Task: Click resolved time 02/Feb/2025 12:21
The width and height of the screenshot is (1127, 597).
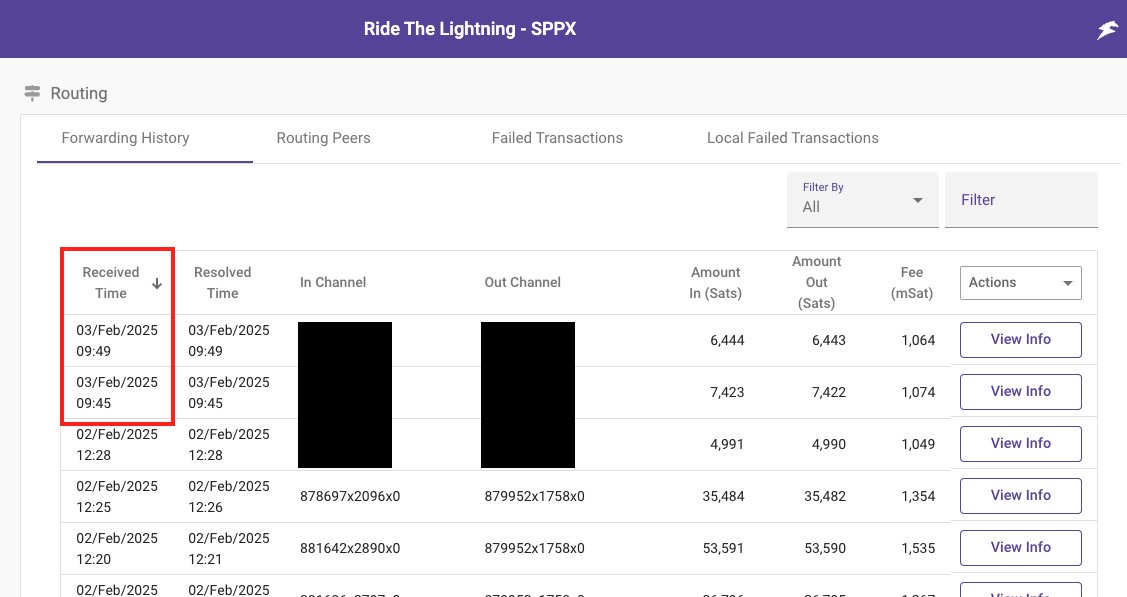Action: [229, 548]
